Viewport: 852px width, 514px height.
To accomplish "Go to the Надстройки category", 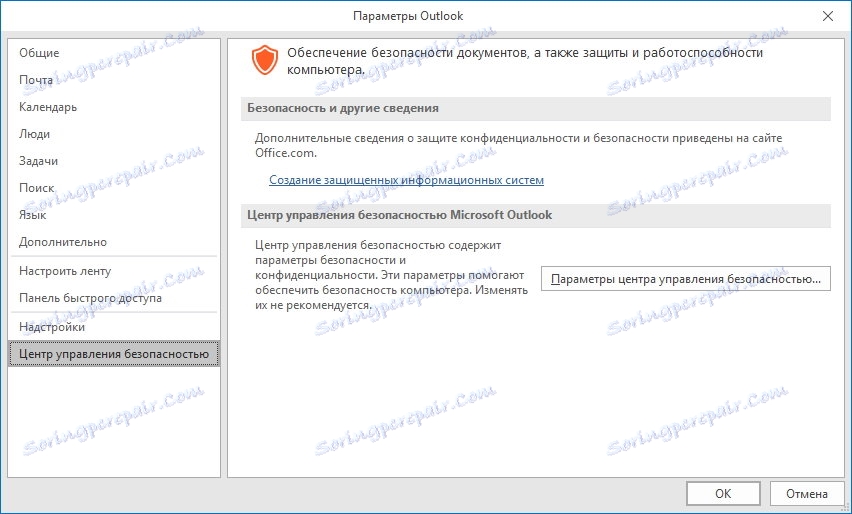I will (114, 327).
